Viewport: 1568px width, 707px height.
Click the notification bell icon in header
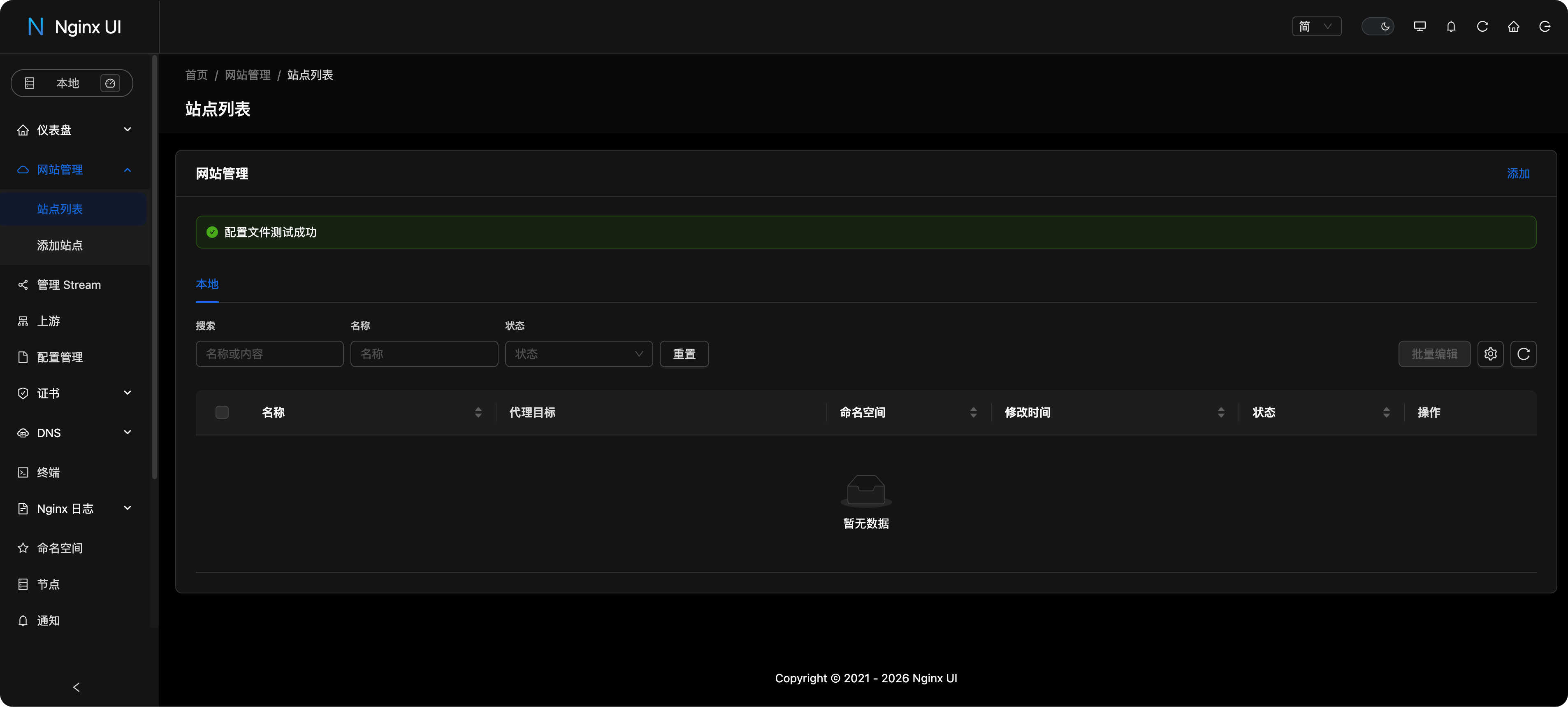[x=1451, y=27]
